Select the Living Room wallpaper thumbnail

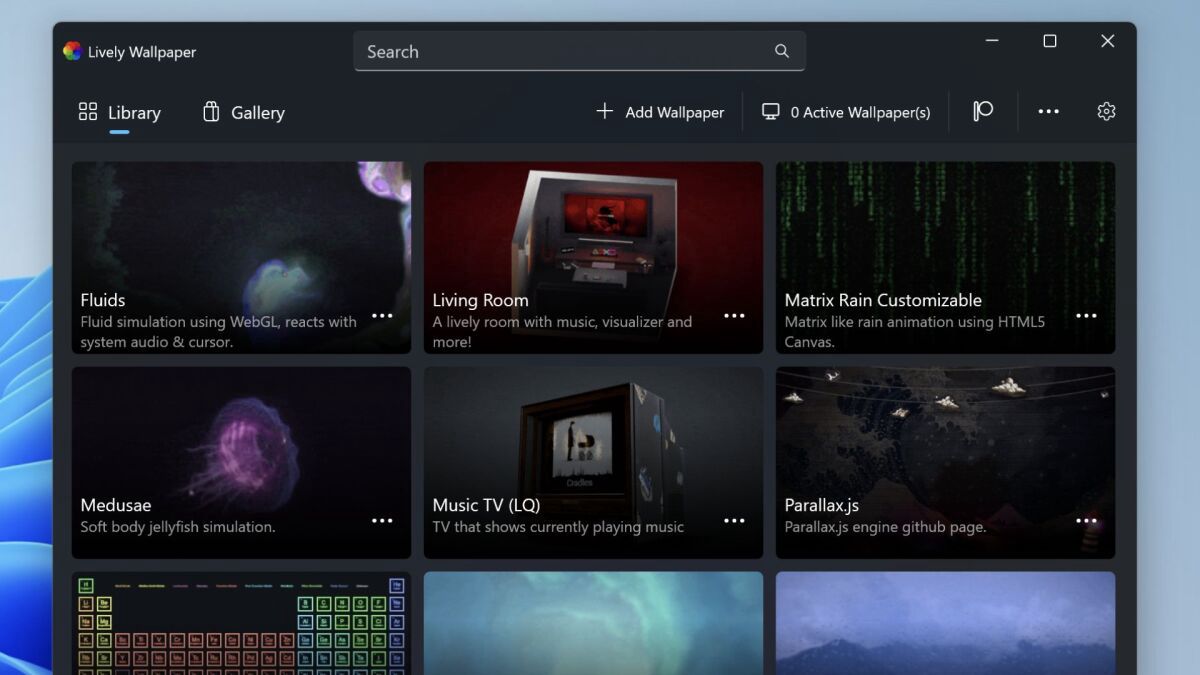tap(593, 230)
